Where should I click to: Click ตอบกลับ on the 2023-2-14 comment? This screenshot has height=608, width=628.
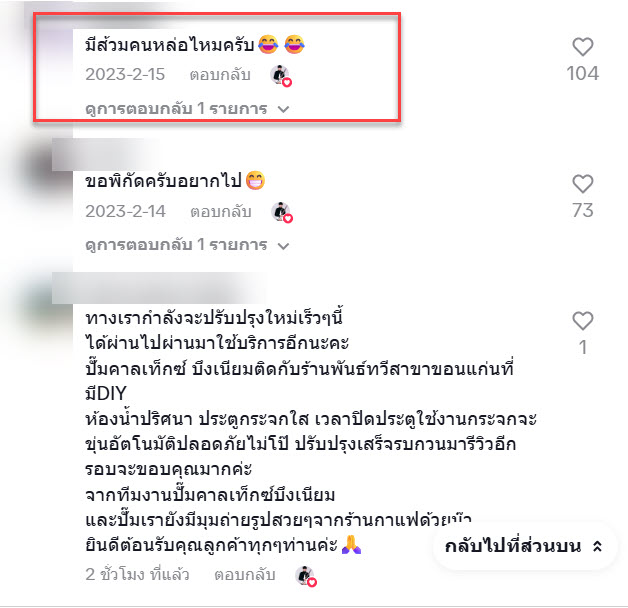[x=221, y=211]
